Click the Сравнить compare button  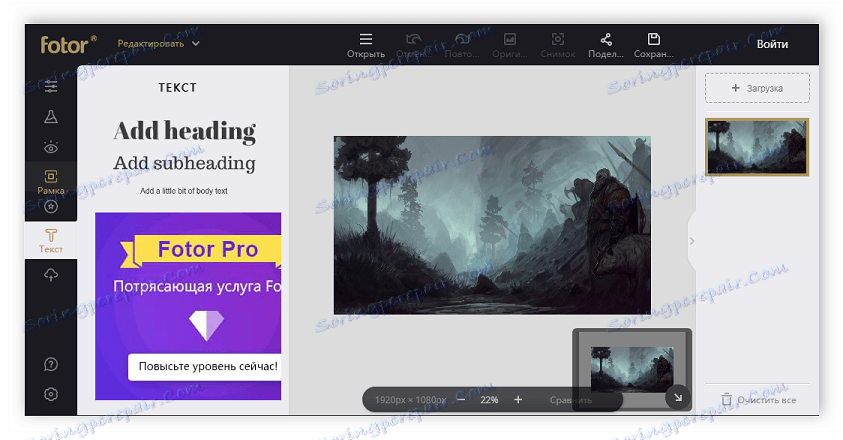click(570, 400)
